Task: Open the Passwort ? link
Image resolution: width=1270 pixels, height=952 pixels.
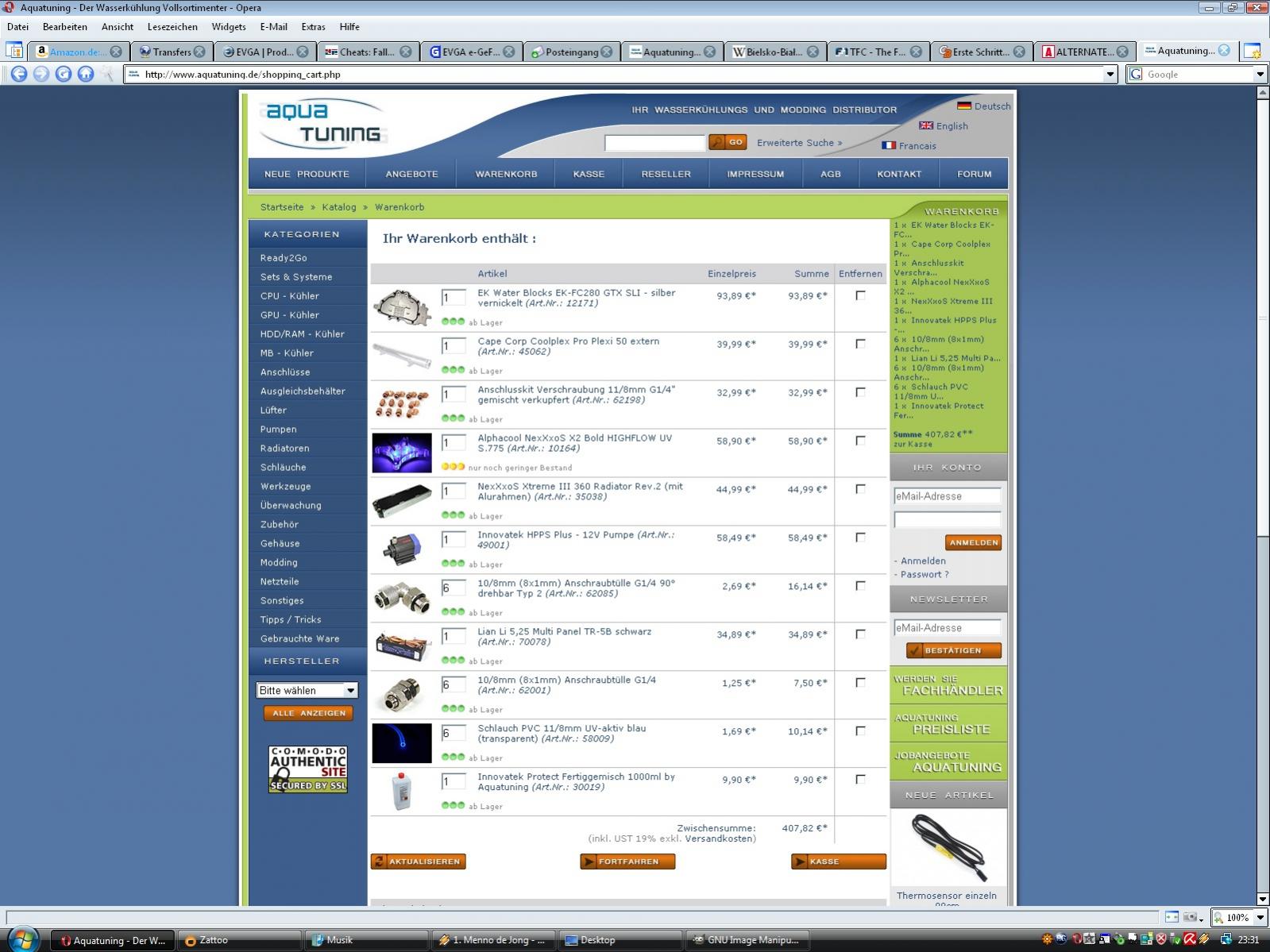Action: [925, 574]
